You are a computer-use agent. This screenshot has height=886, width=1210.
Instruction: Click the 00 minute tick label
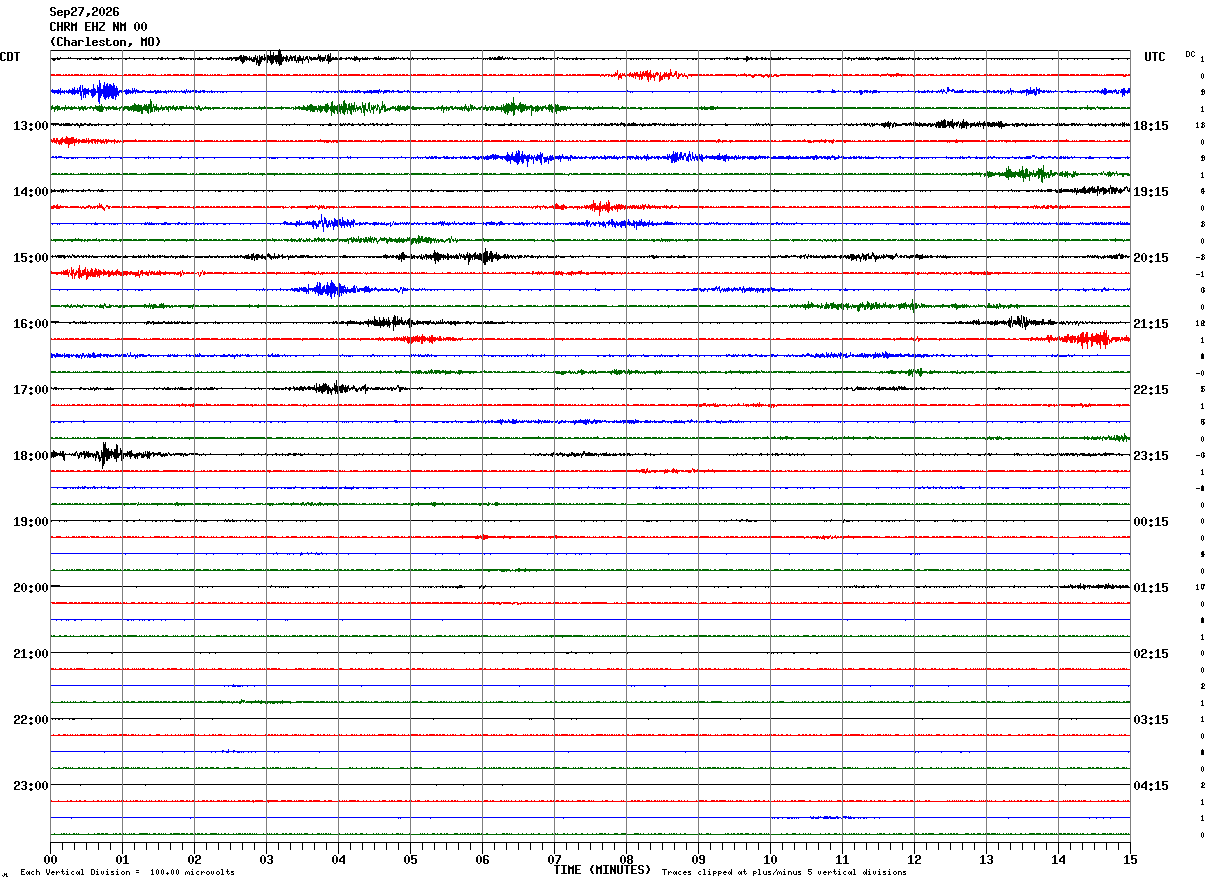coord(50,860)
